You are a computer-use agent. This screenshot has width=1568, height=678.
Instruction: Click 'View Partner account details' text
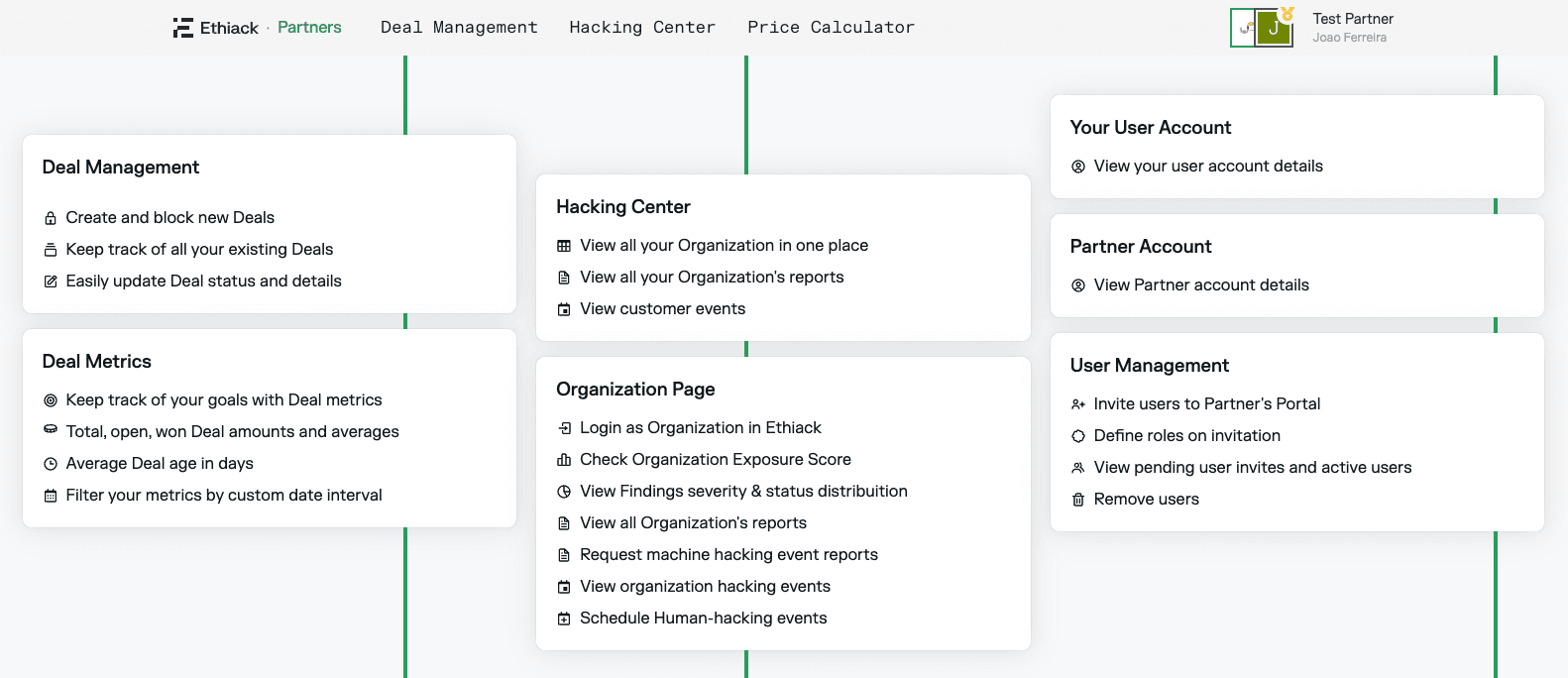1201,285
